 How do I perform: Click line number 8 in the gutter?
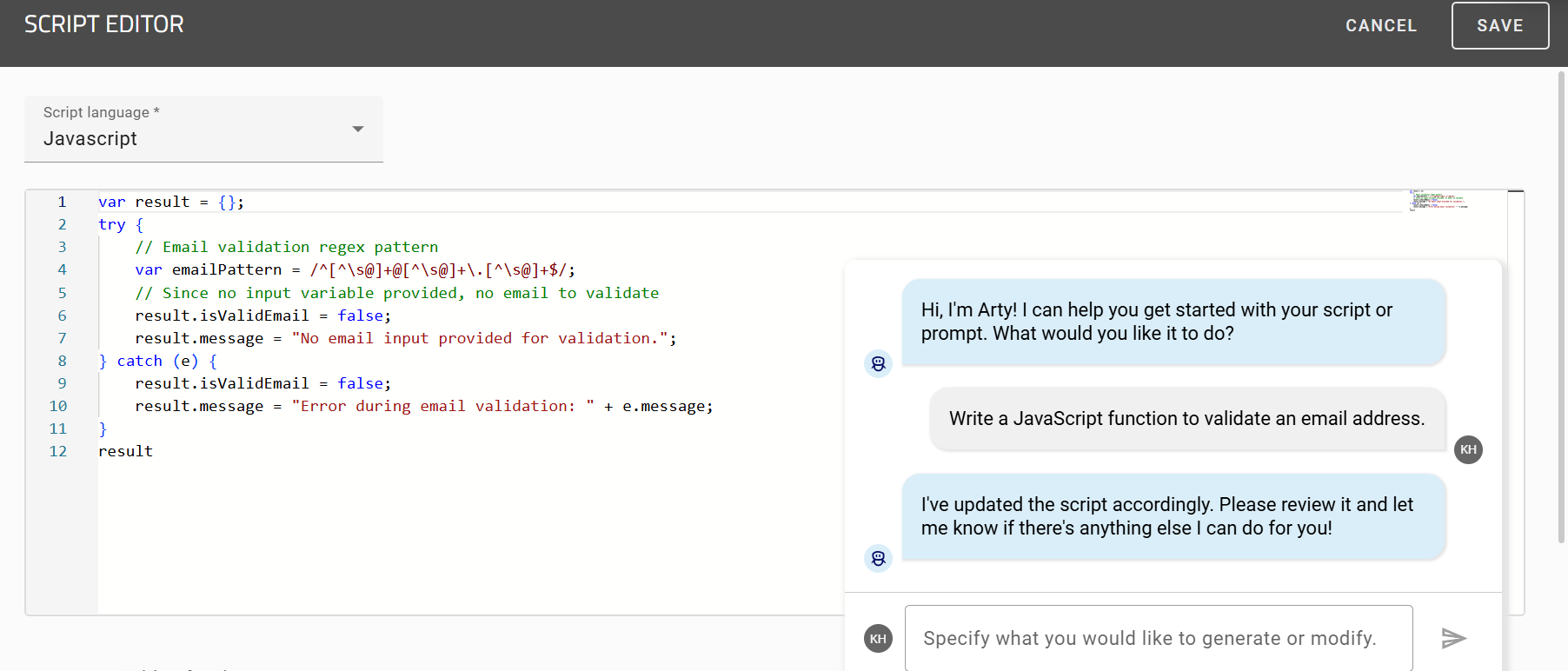62,361
